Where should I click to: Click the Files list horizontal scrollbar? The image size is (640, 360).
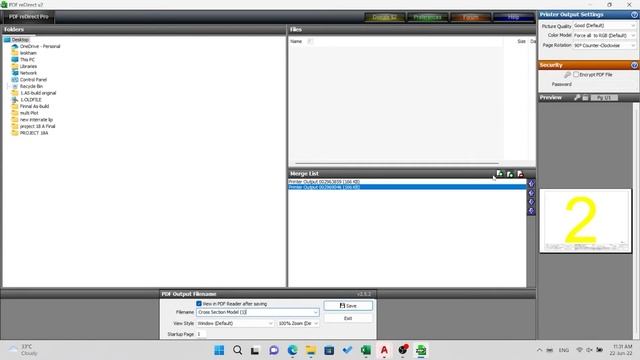coord(397,163)
